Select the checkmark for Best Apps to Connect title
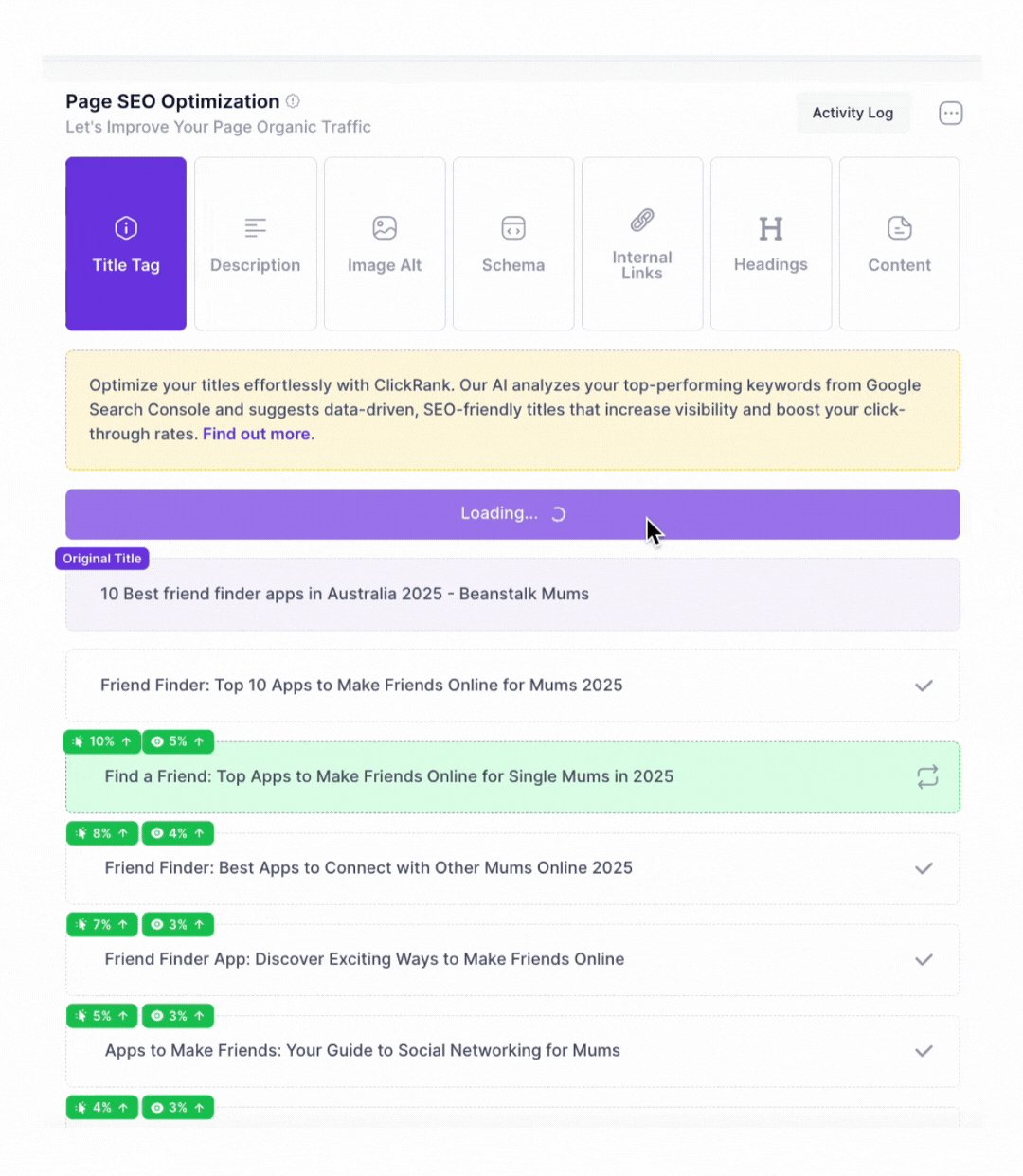 tap(924, 868)
